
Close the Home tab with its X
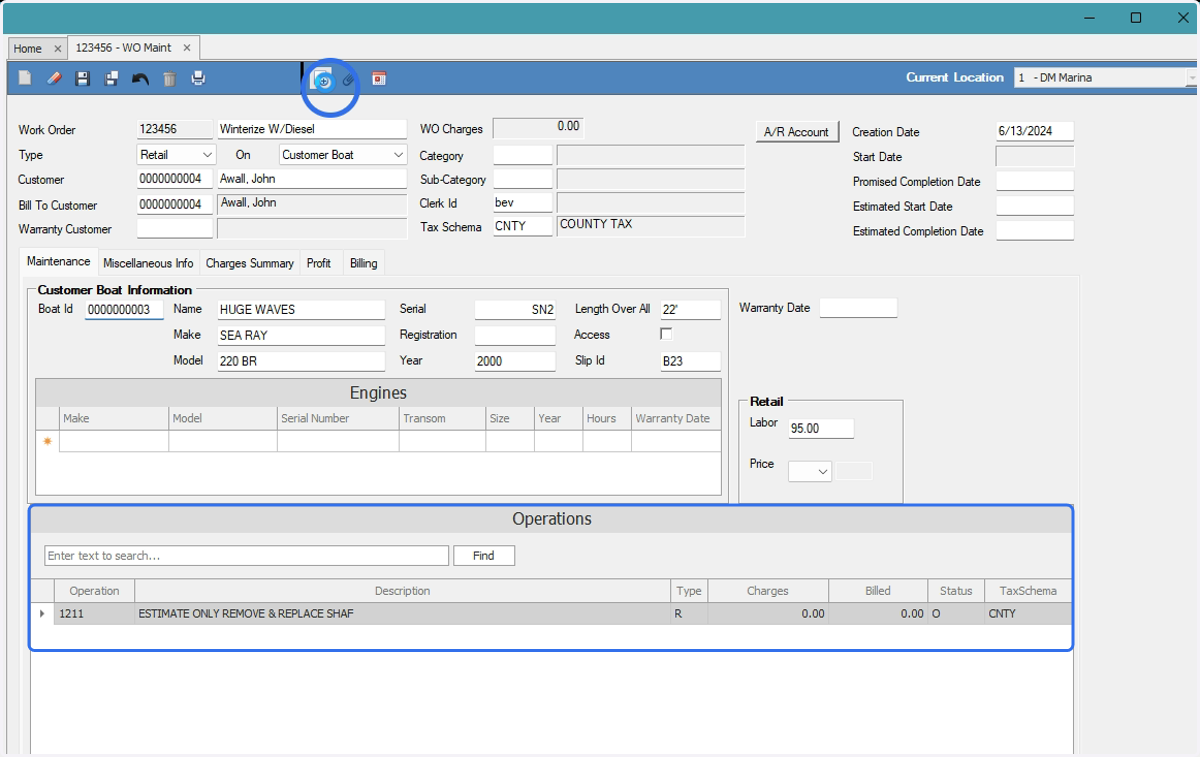pos(57,48)
